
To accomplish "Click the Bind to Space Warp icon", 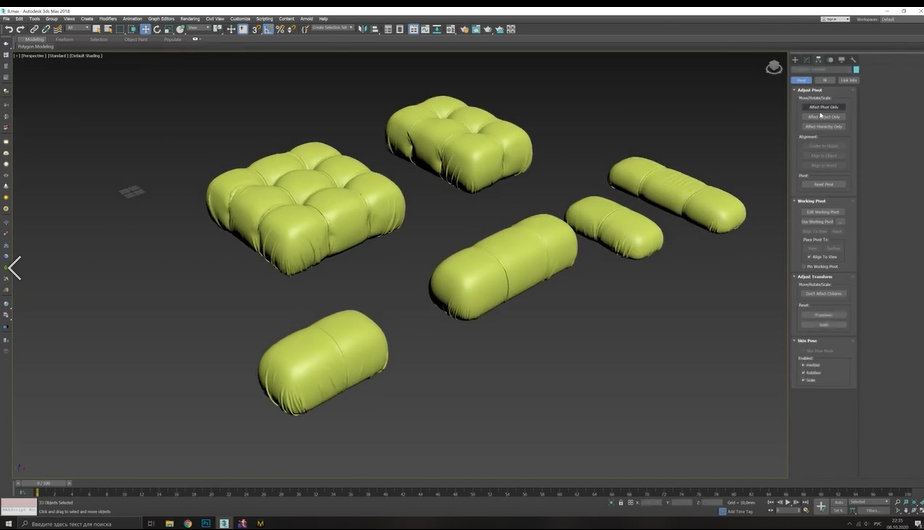I will point(58,29).
